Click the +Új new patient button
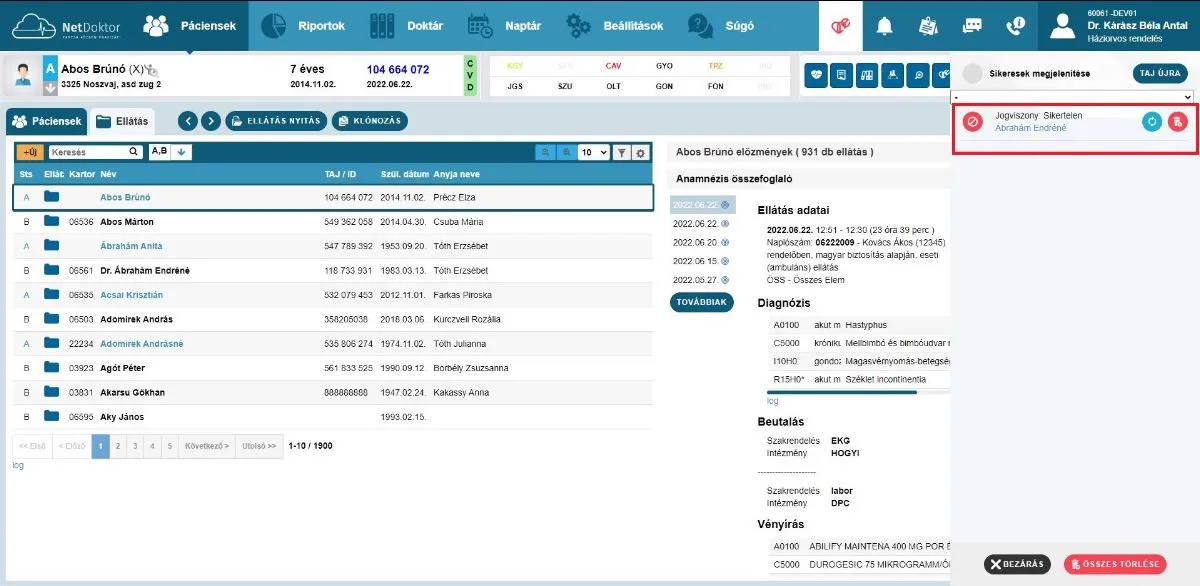This screenshot has height=586, width=1200. (x=30, y=152)
